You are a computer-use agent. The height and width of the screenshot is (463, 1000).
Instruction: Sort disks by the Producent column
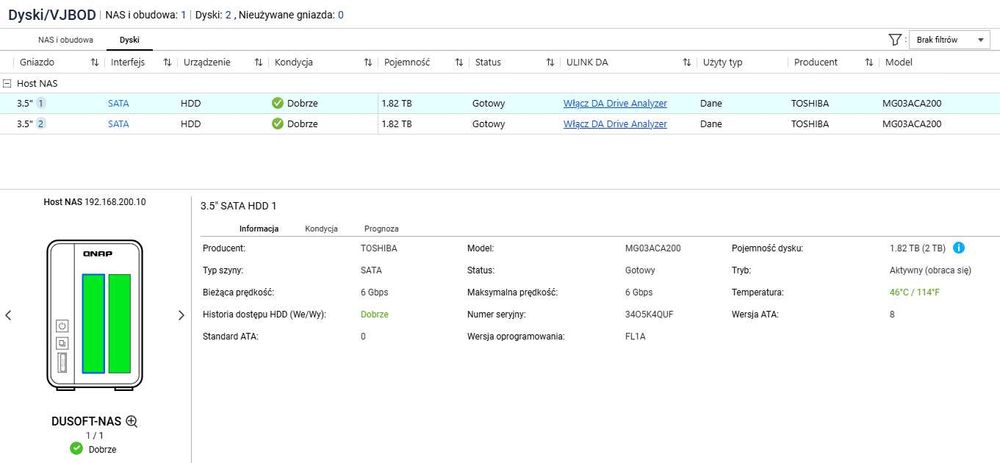(868, 62)
